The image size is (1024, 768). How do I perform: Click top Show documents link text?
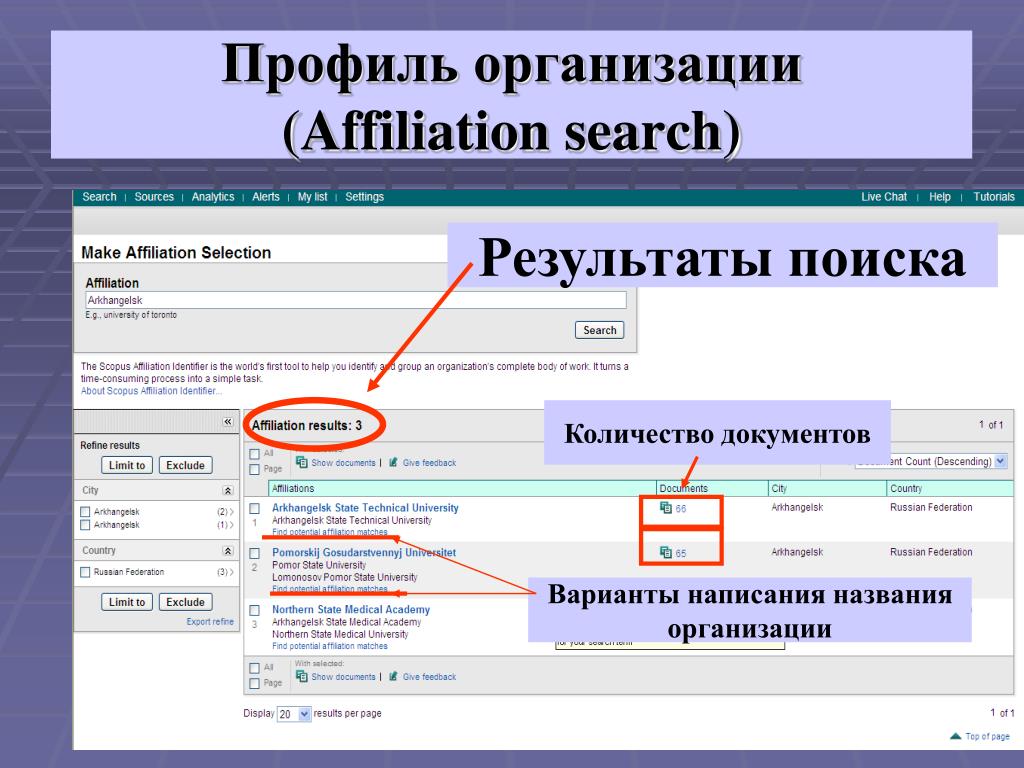343,462
